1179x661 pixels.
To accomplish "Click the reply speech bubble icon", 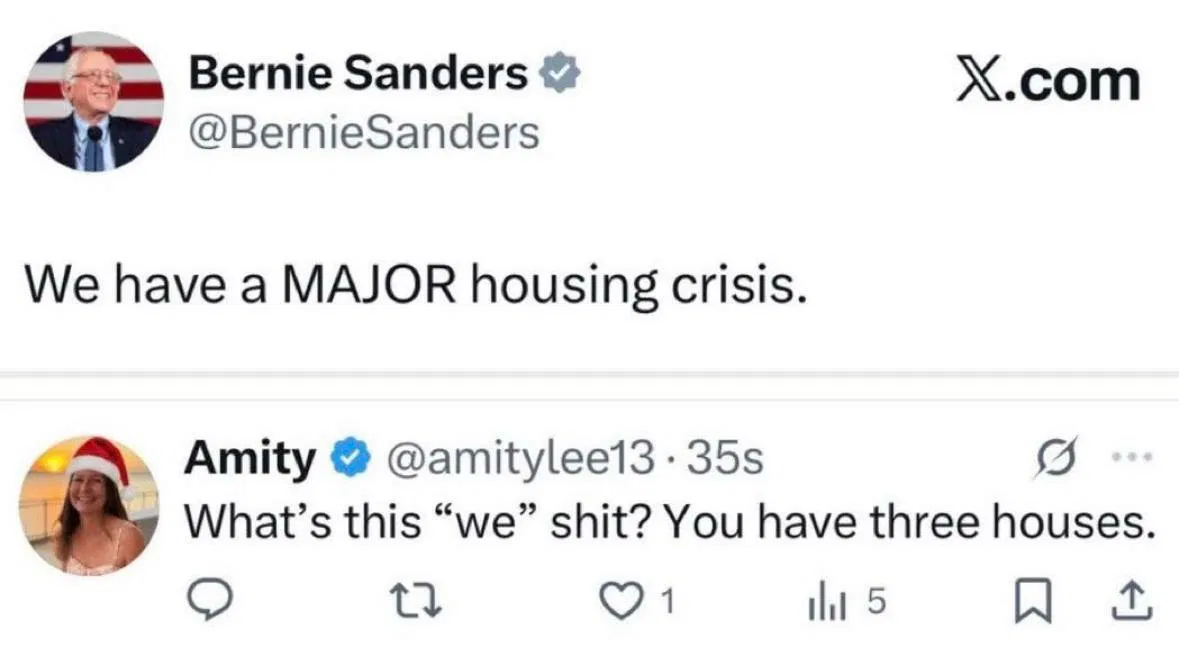I will [x=210, y=599].
